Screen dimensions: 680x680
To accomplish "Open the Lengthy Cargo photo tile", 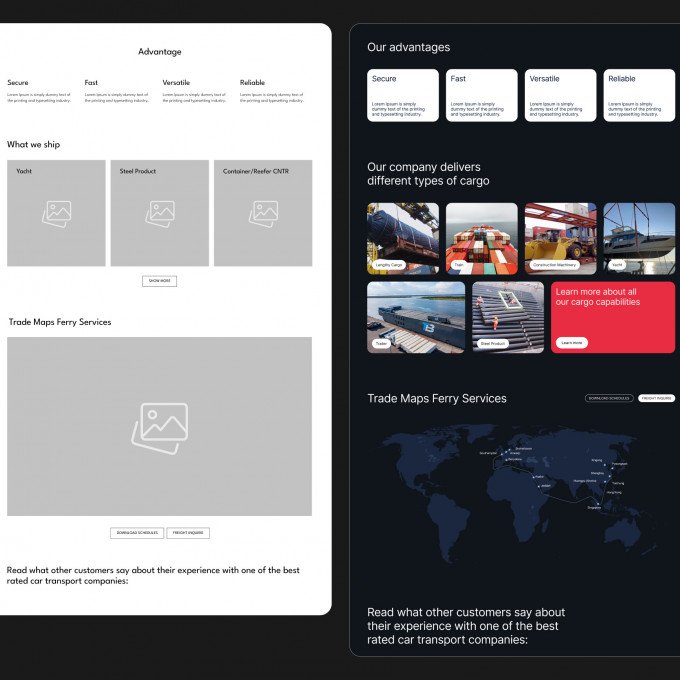I will tap(403, 238).
